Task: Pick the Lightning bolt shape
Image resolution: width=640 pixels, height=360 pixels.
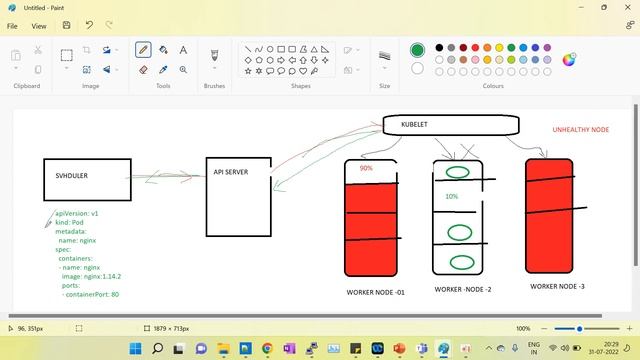Action: [314, 71]
